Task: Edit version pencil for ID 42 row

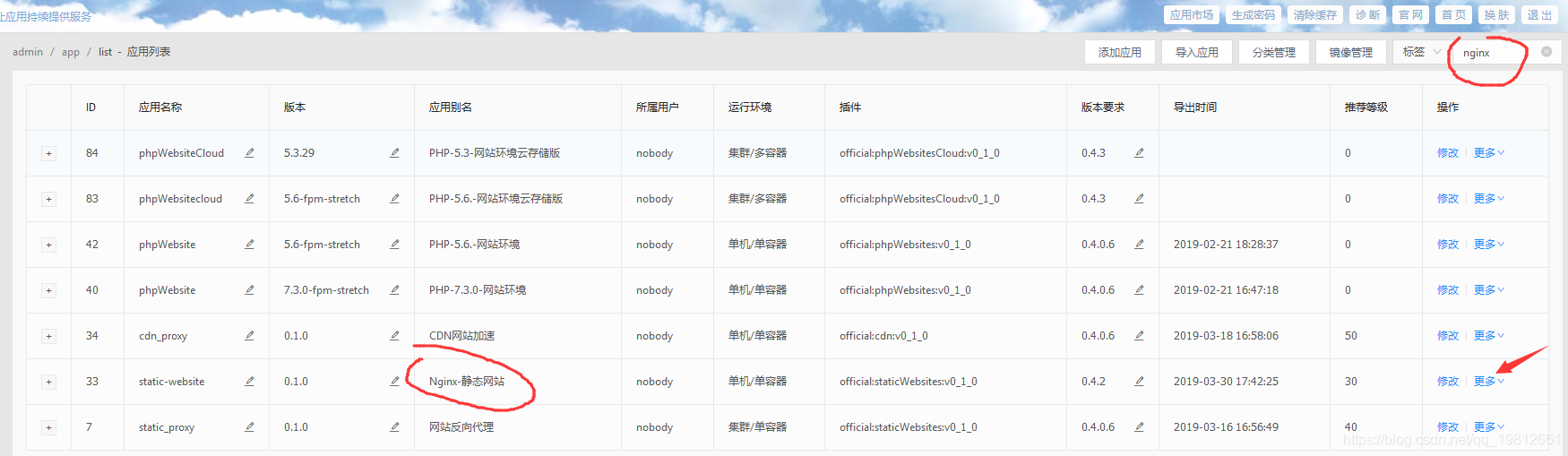Action: coord(394,245)
